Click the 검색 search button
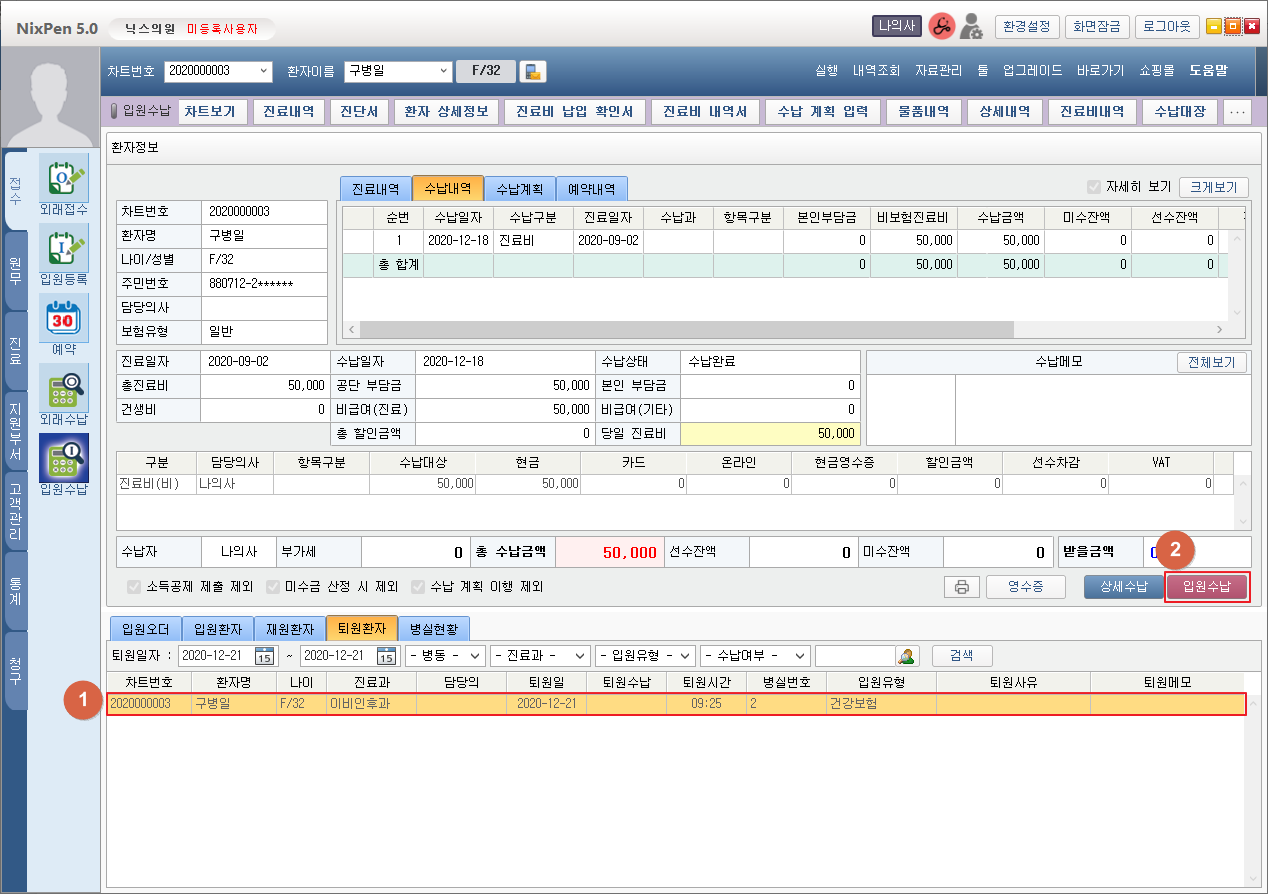Viewport: 1268px width, 894px height. pos(961,656)
